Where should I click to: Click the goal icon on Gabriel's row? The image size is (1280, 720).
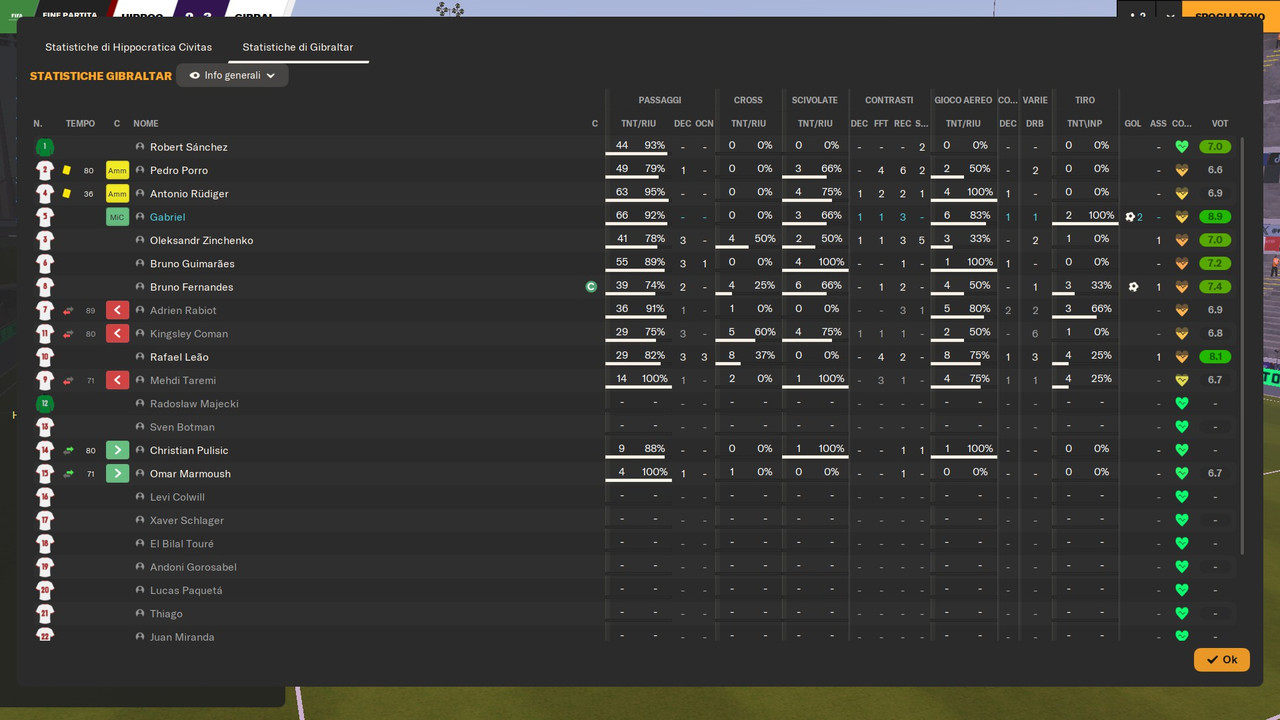tap(1130, 217)
